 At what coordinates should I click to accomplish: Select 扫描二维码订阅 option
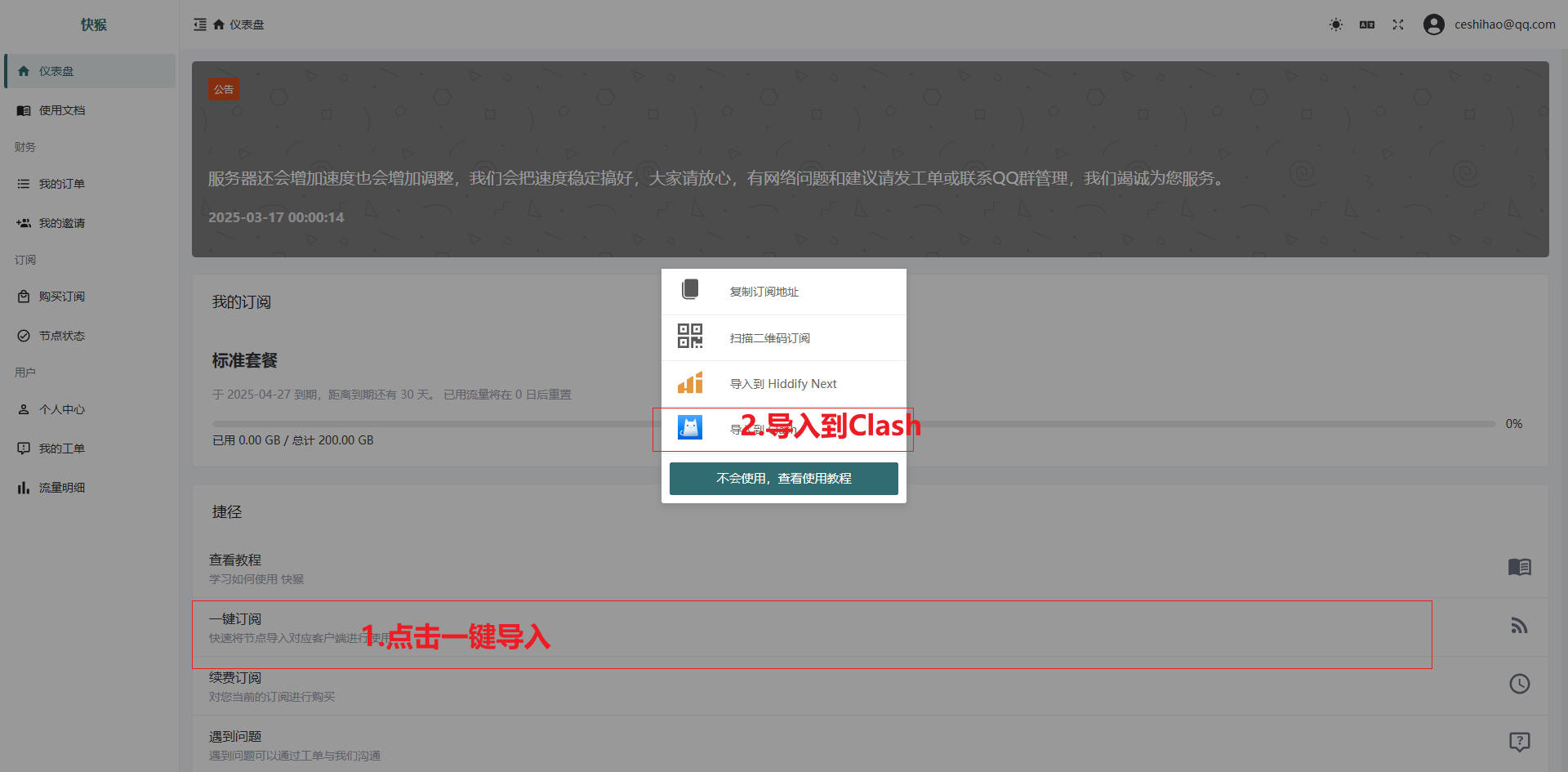tap(784, 338)
